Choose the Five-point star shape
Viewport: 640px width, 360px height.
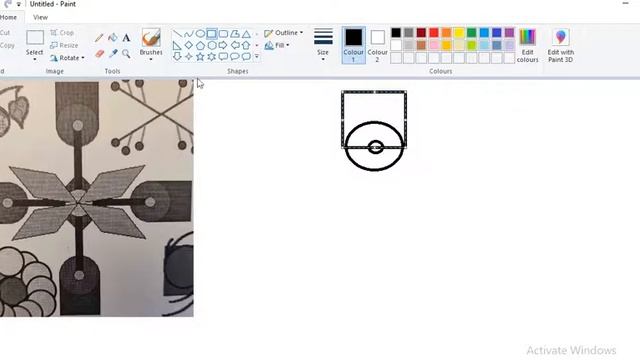click(200, 57)
